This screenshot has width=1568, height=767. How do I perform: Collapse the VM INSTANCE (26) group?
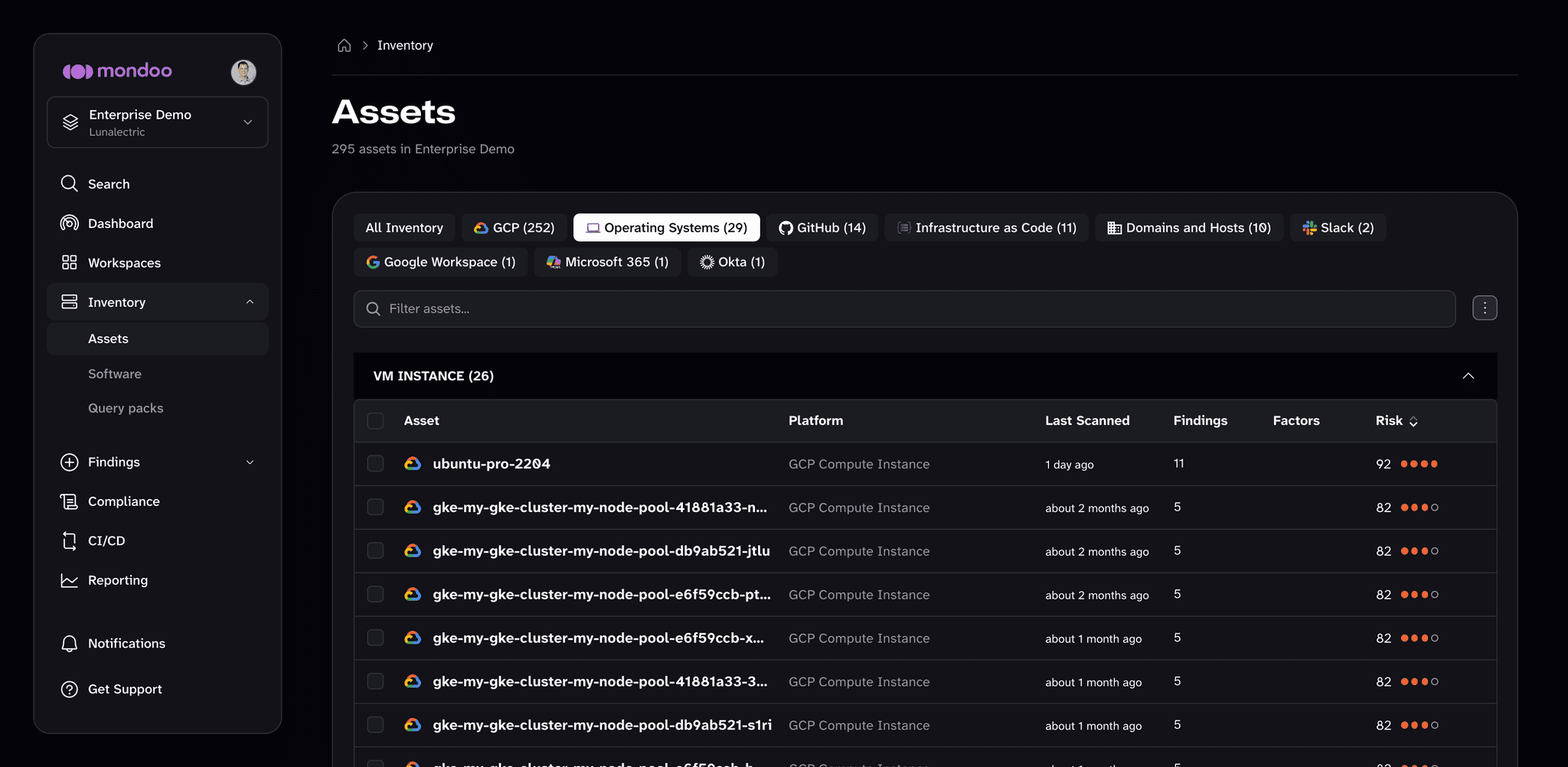(x=1468, y=376)
